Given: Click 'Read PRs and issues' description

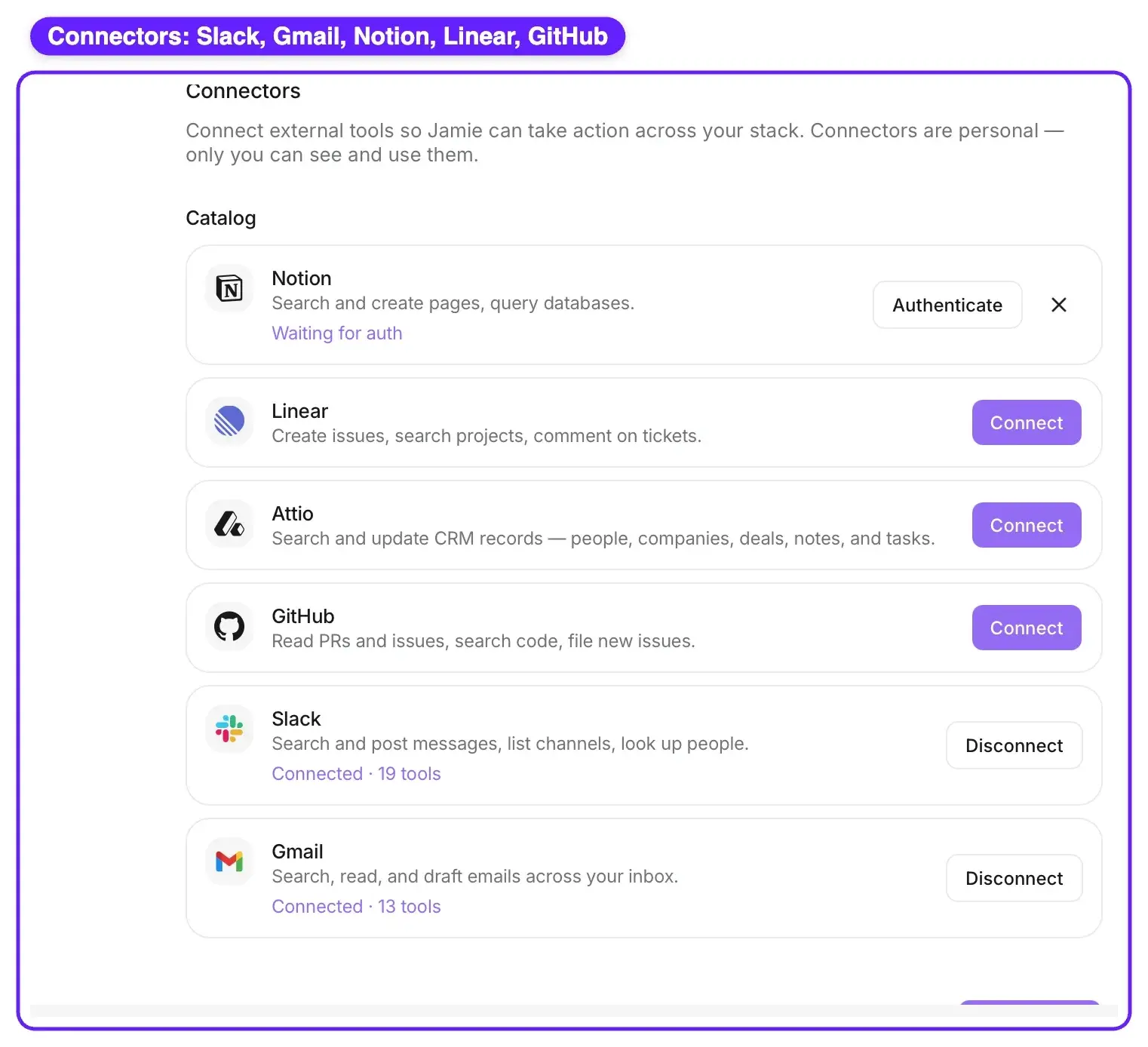Looking at the screenshot, I should (x=483, y=641).
